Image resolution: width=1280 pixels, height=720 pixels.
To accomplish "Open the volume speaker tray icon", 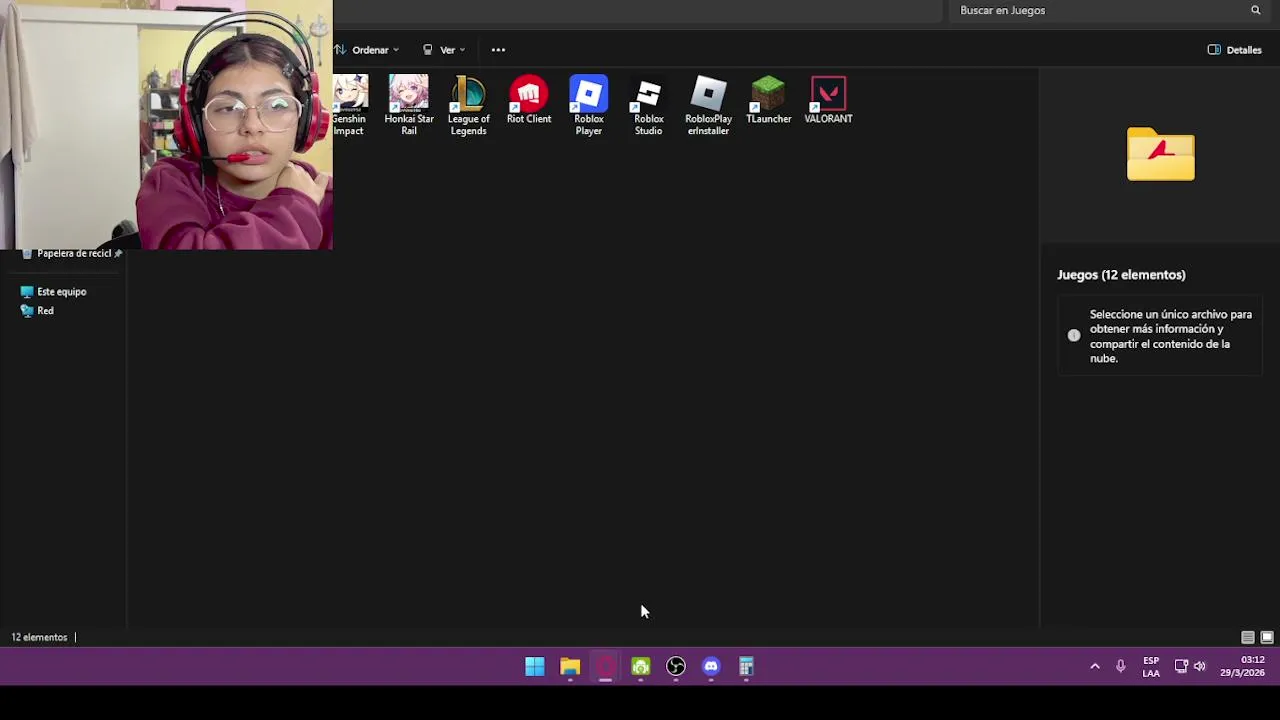I will (x=1200, y=667).
